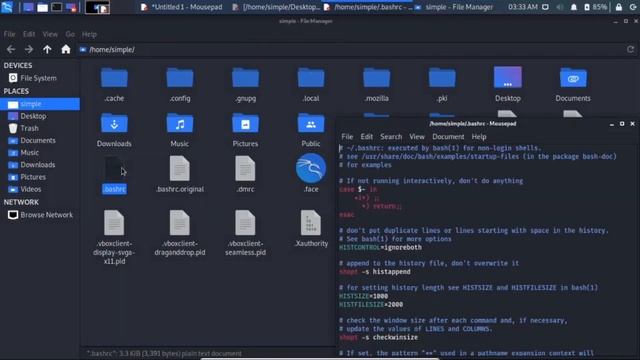
Task: Select the .Xauthority file
Action: (311, 229)
